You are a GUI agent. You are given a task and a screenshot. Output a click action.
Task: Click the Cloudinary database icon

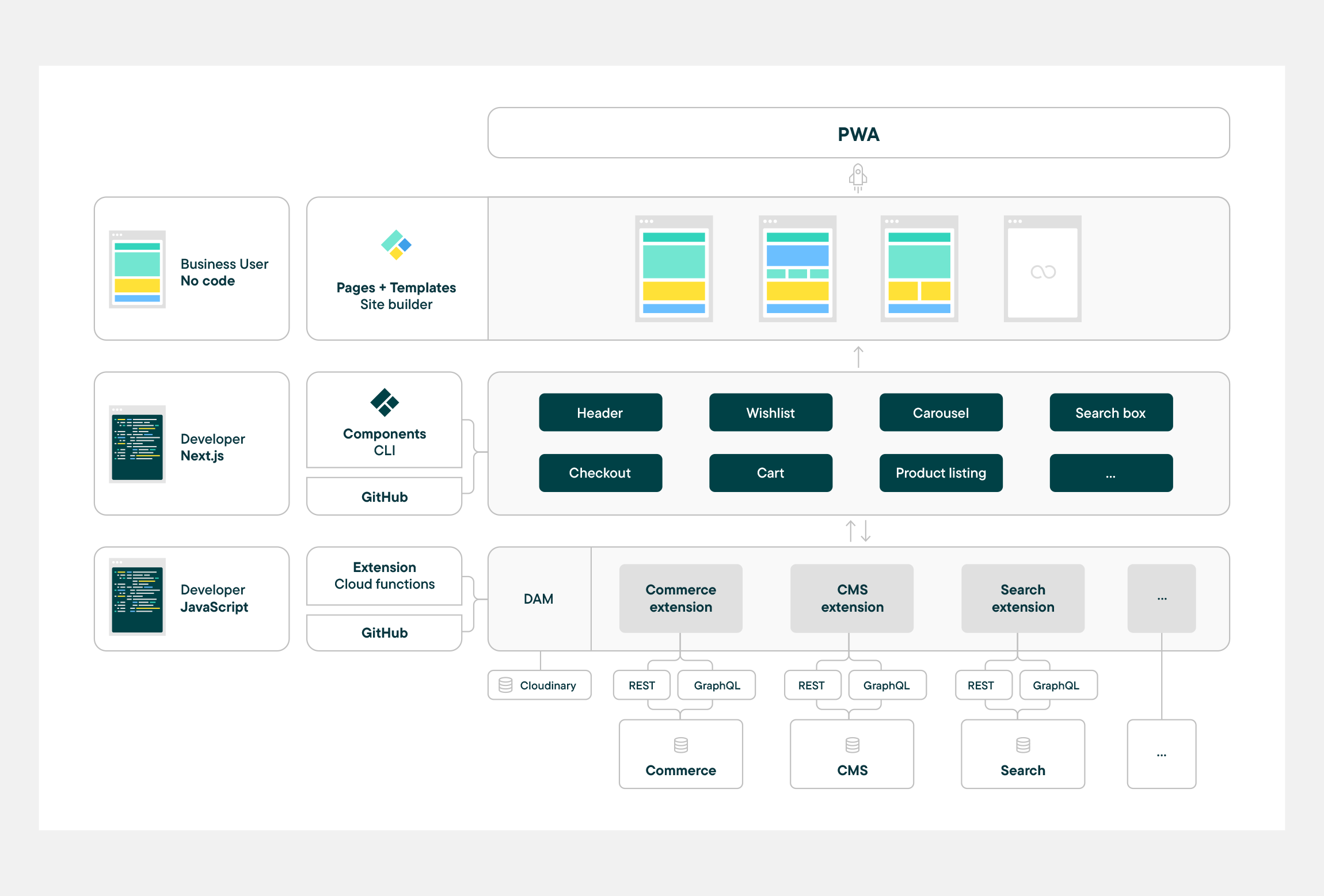pos(505,685)
